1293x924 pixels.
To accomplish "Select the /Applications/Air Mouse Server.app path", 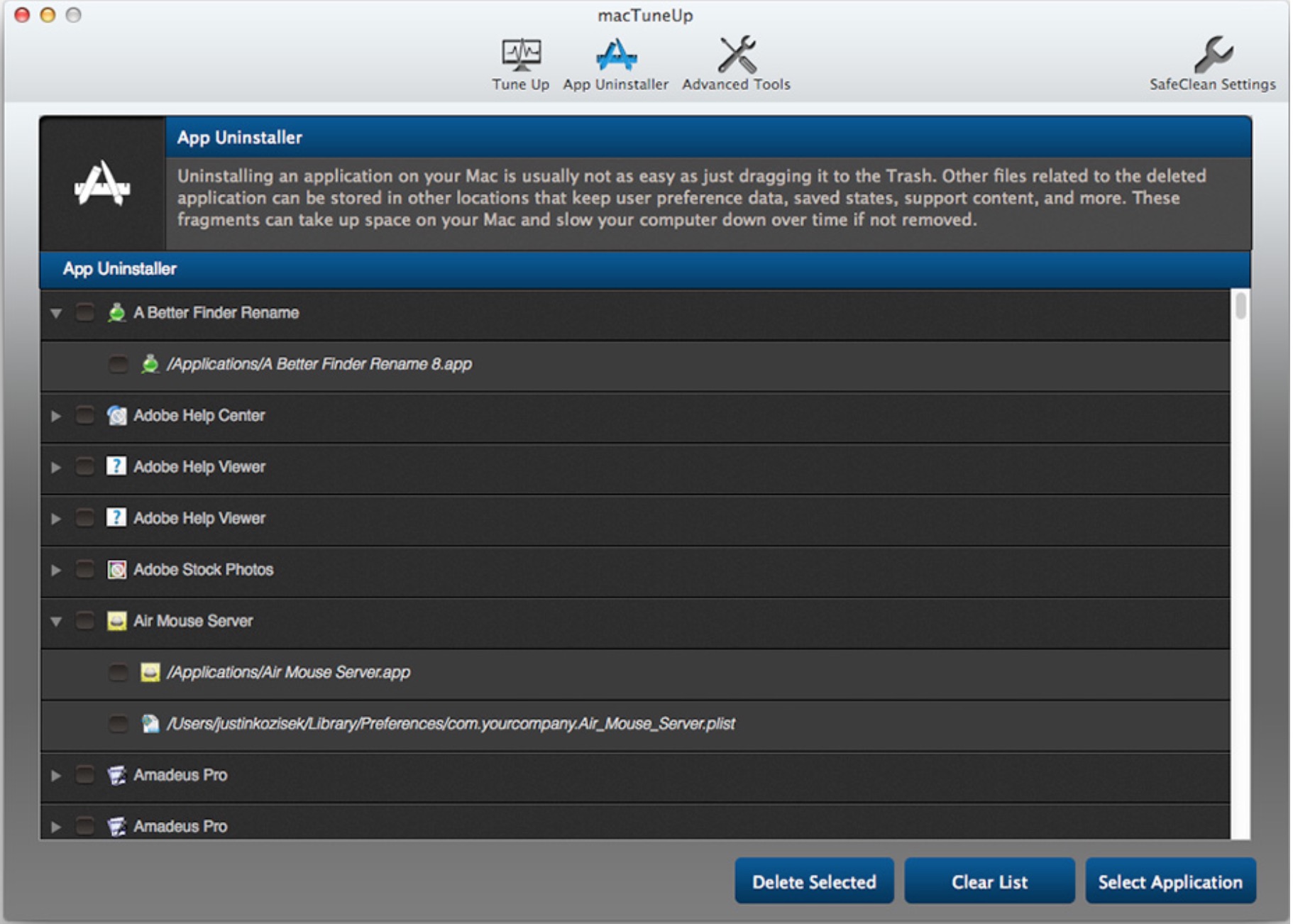I will (x=288, y=672).
